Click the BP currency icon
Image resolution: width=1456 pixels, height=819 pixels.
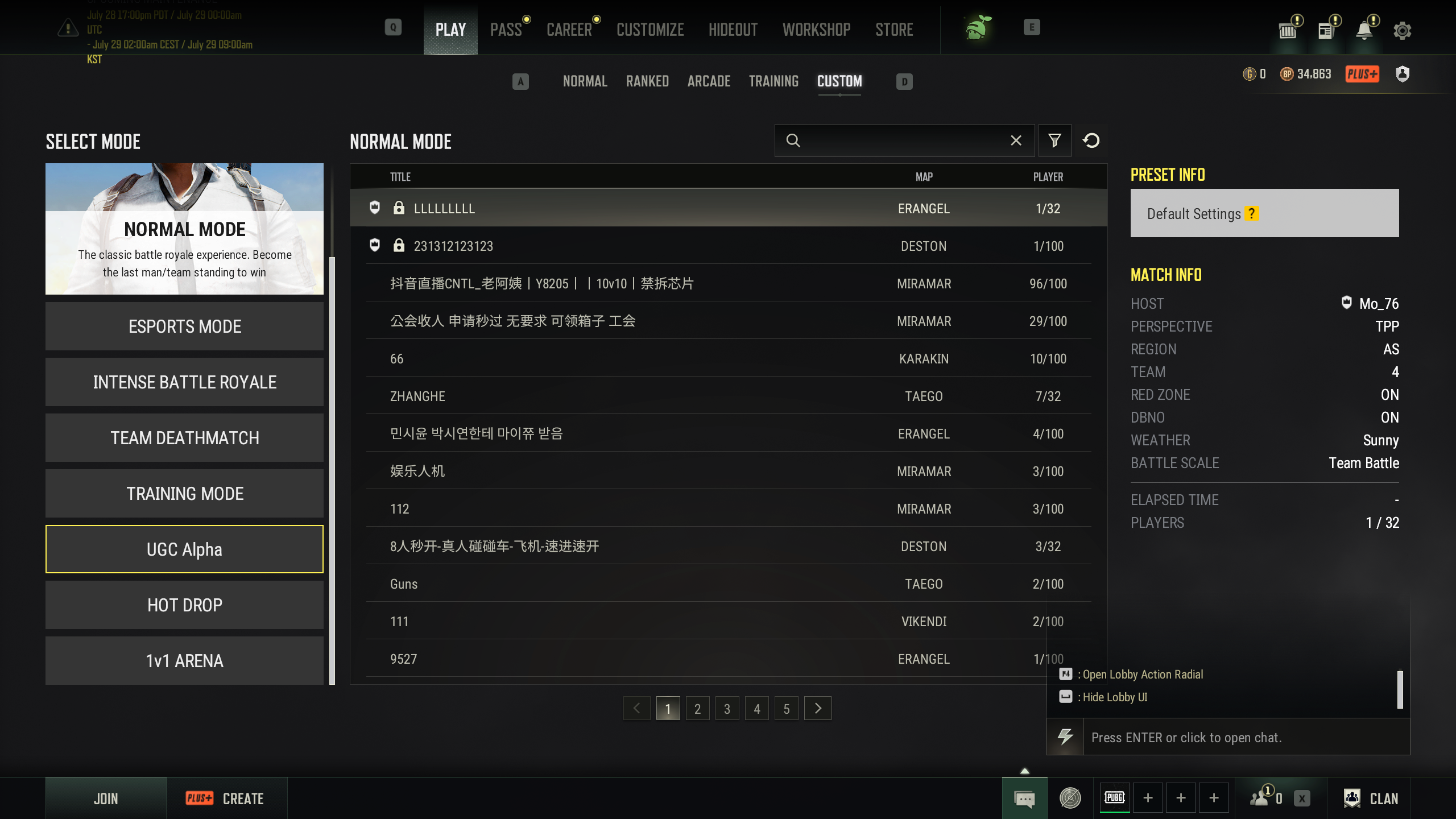click(1287, 74)
